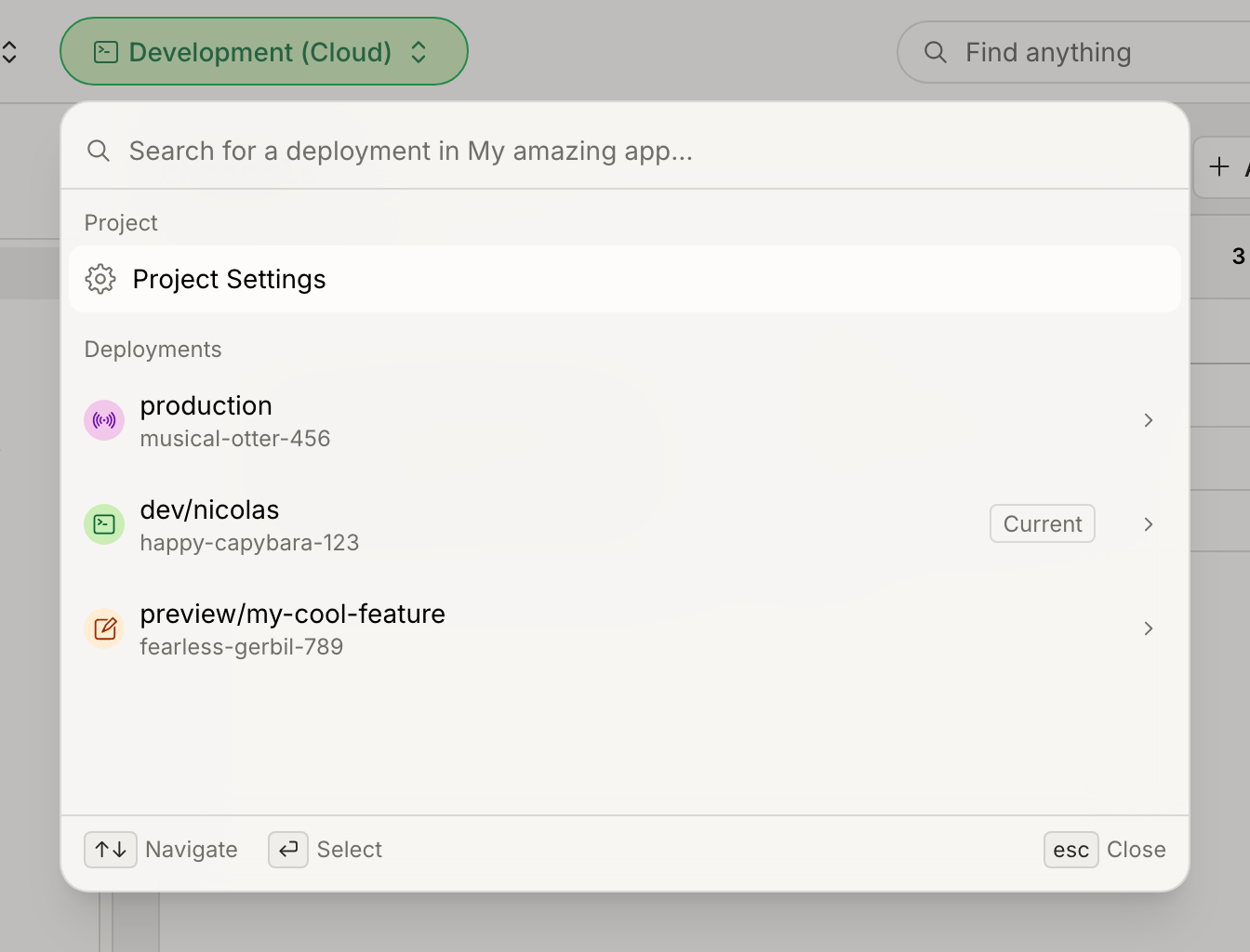Click the Close label in the footer

[1137, 850]
